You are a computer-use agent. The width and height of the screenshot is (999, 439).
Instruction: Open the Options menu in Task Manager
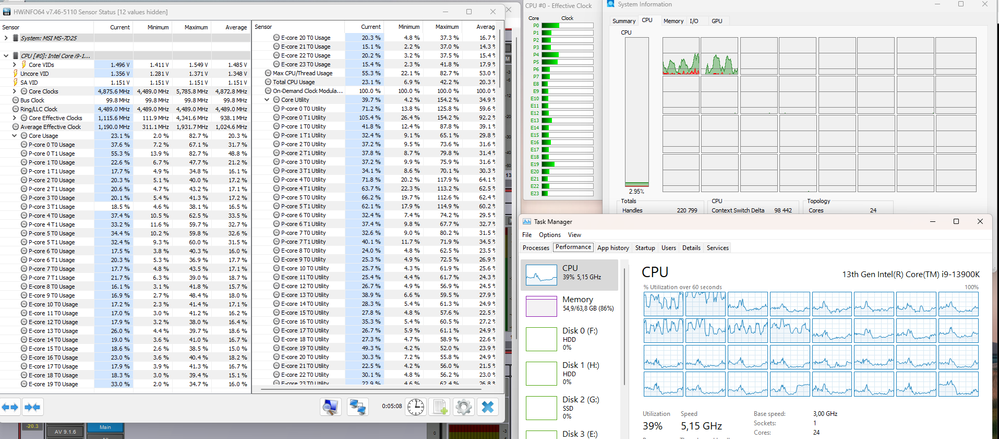[549, 235]
